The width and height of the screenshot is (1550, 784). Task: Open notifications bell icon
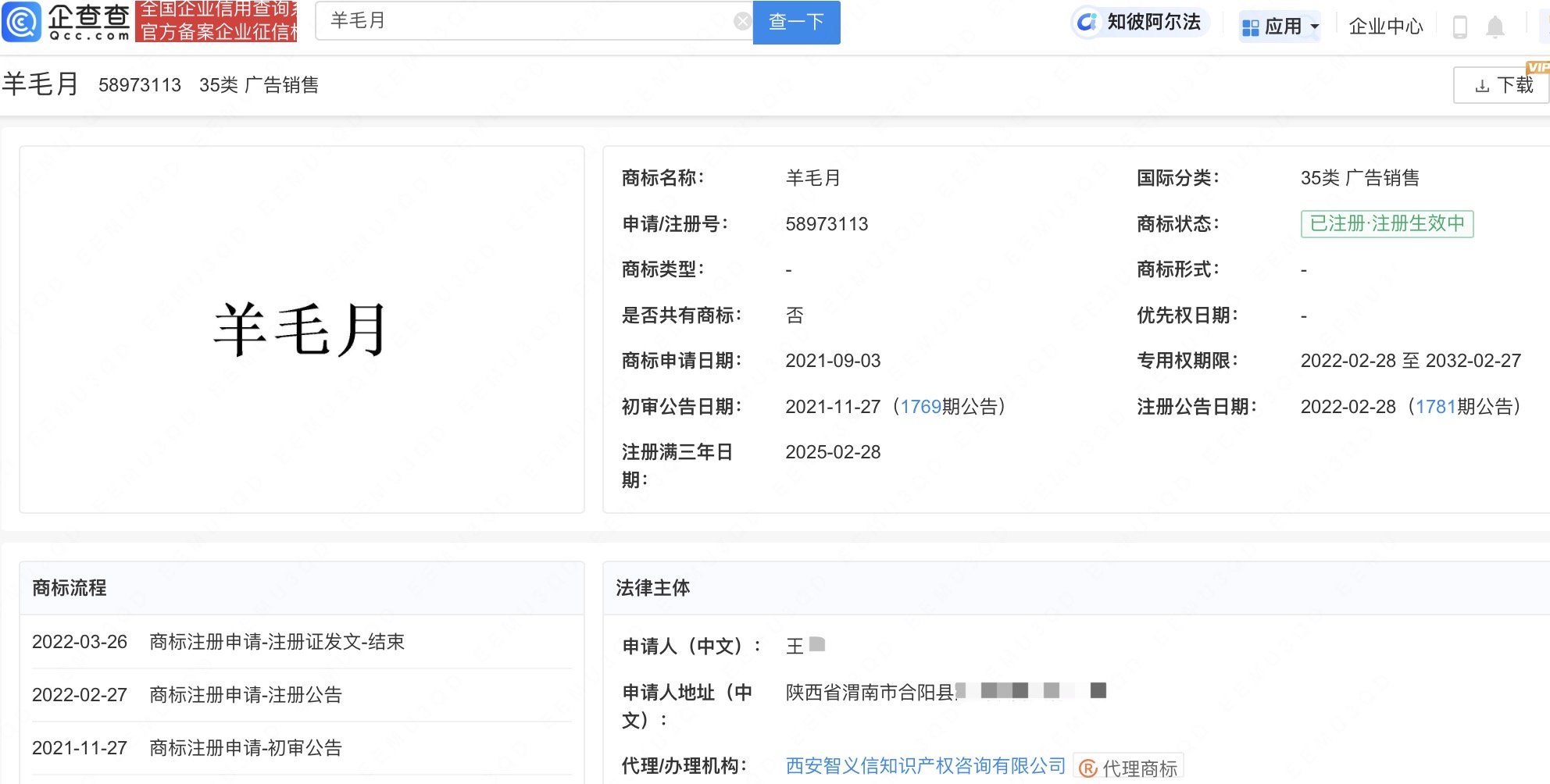1495,27
